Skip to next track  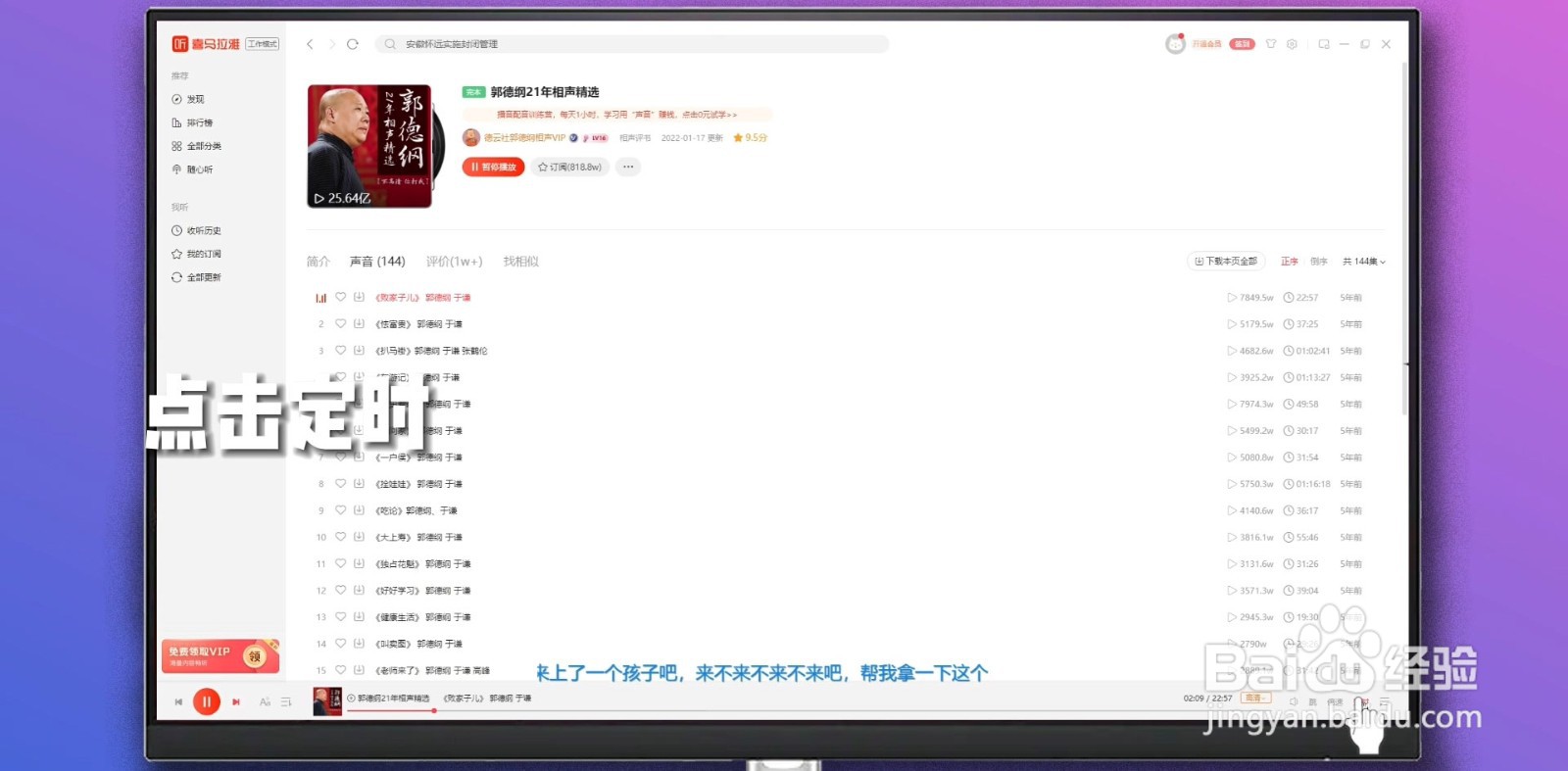(x=236, y=701)
